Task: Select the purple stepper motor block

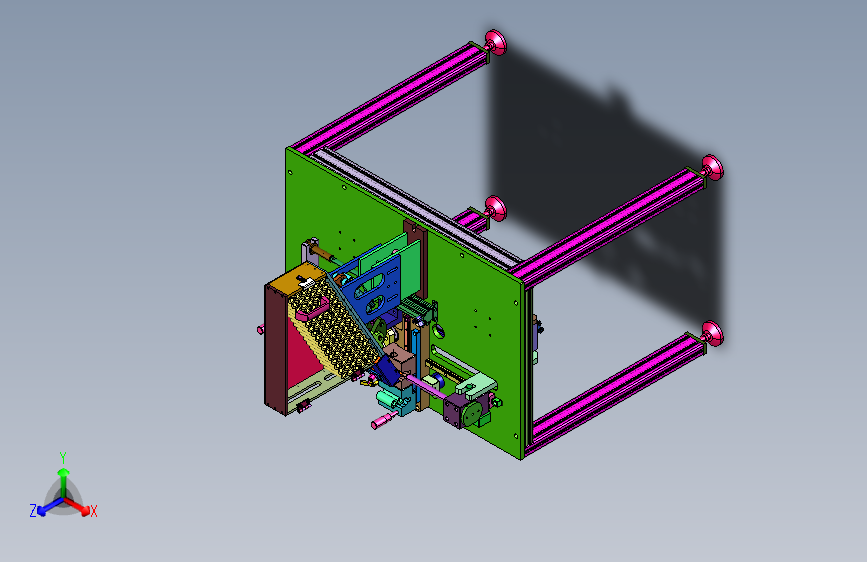Action: [x=455, y=410]
